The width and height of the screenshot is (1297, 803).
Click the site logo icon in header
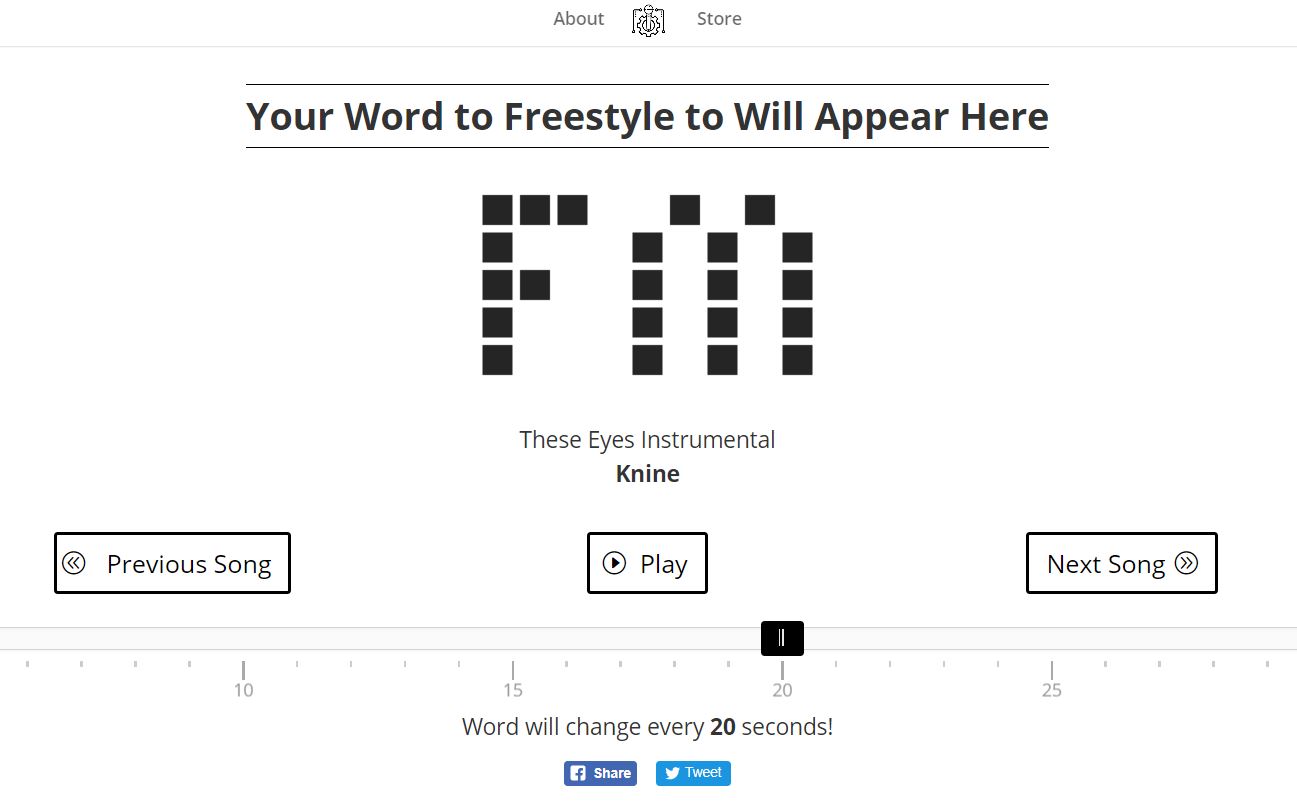pyautogui.click(x=648, y=20)
